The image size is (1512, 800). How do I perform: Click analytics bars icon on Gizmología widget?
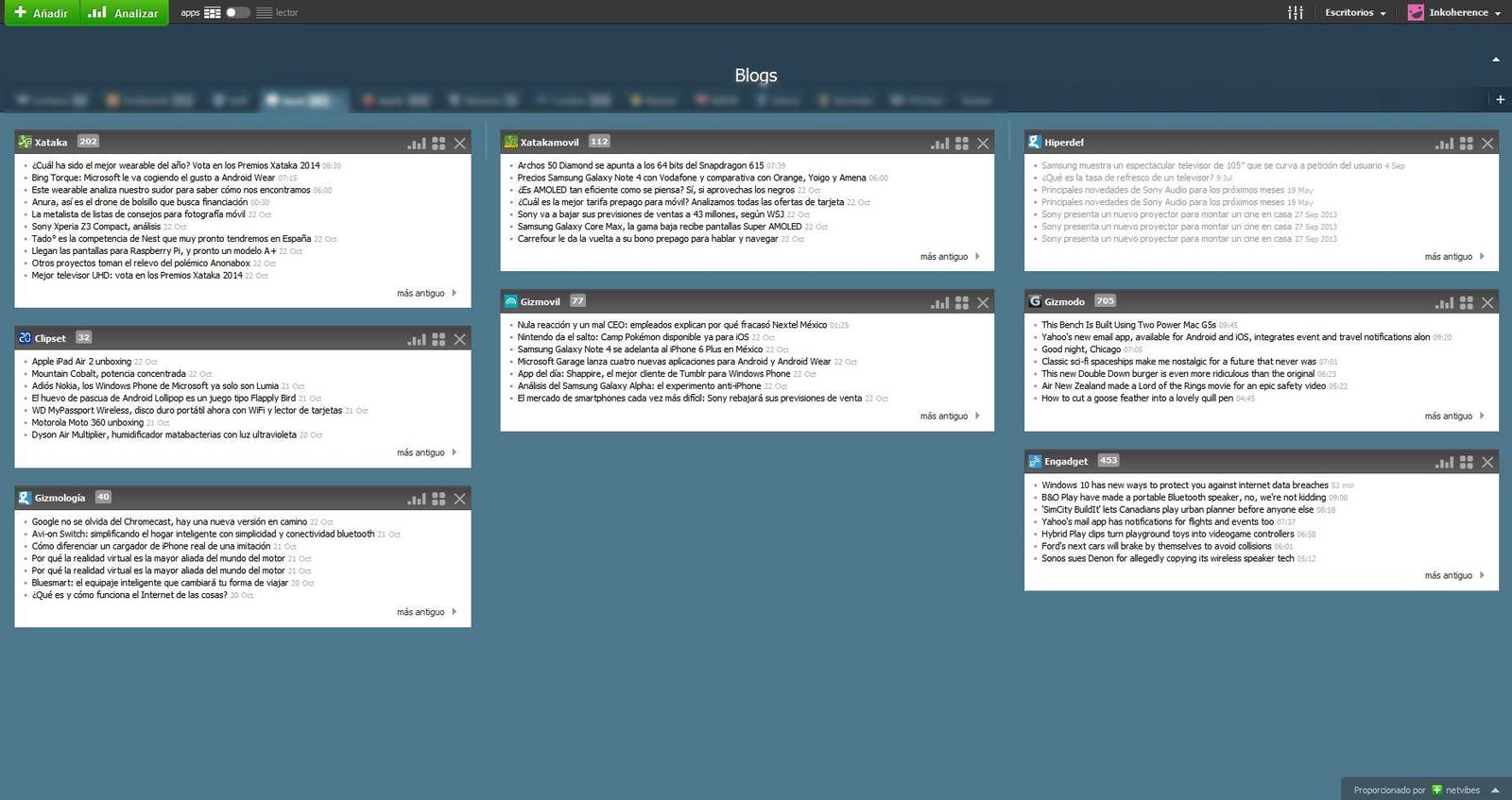417,499
